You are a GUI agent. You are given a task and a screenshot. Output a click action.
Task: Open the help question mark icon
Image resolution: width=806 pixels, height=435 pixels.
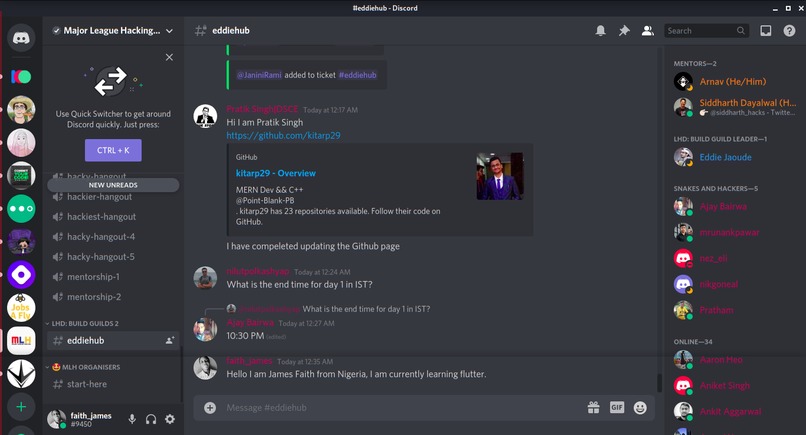[790, 31]
